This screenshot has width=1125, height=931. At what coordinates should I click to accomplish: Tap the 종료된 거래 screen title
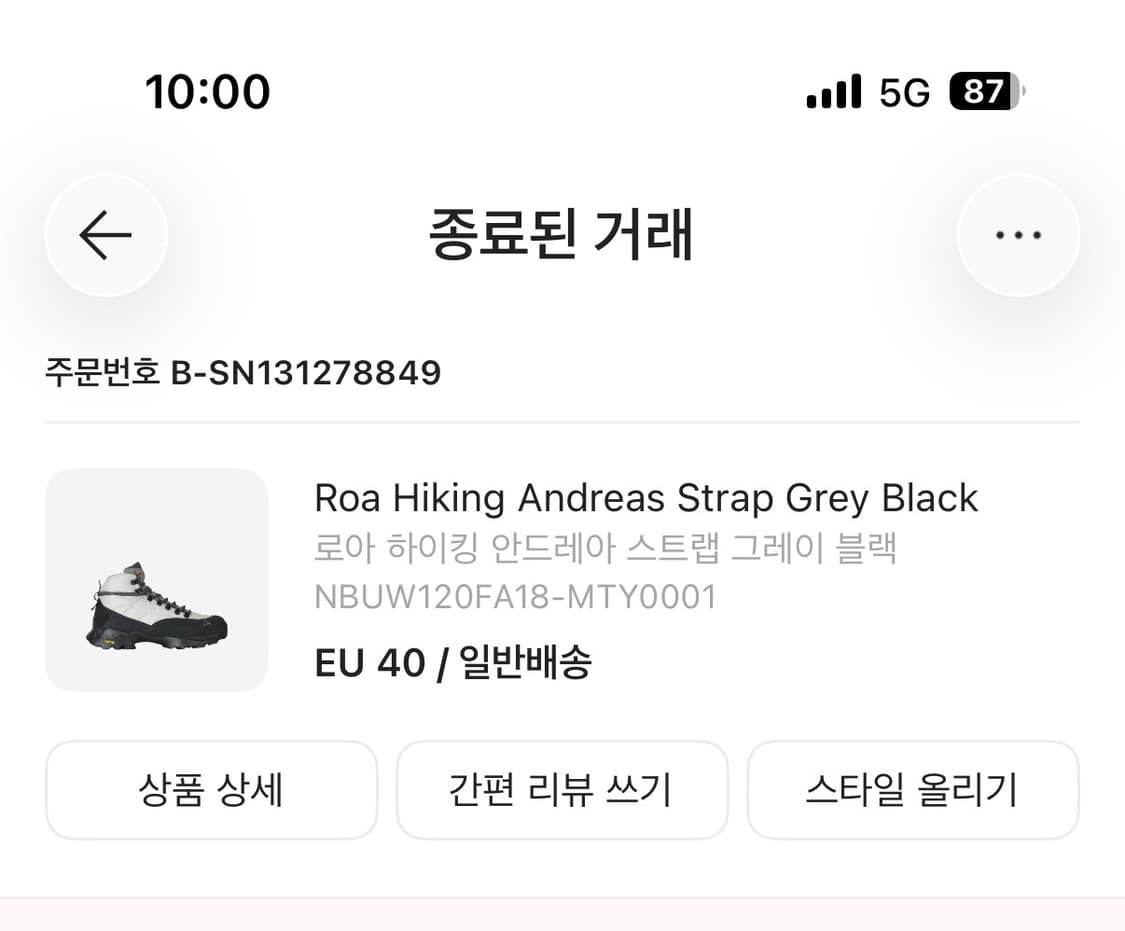562,234
